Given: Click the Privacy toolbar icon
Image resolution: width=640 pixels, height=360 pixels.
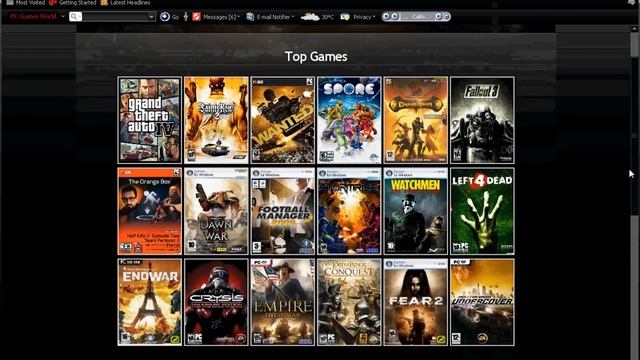Looking at the screenshot, I should tap(345, 17).
